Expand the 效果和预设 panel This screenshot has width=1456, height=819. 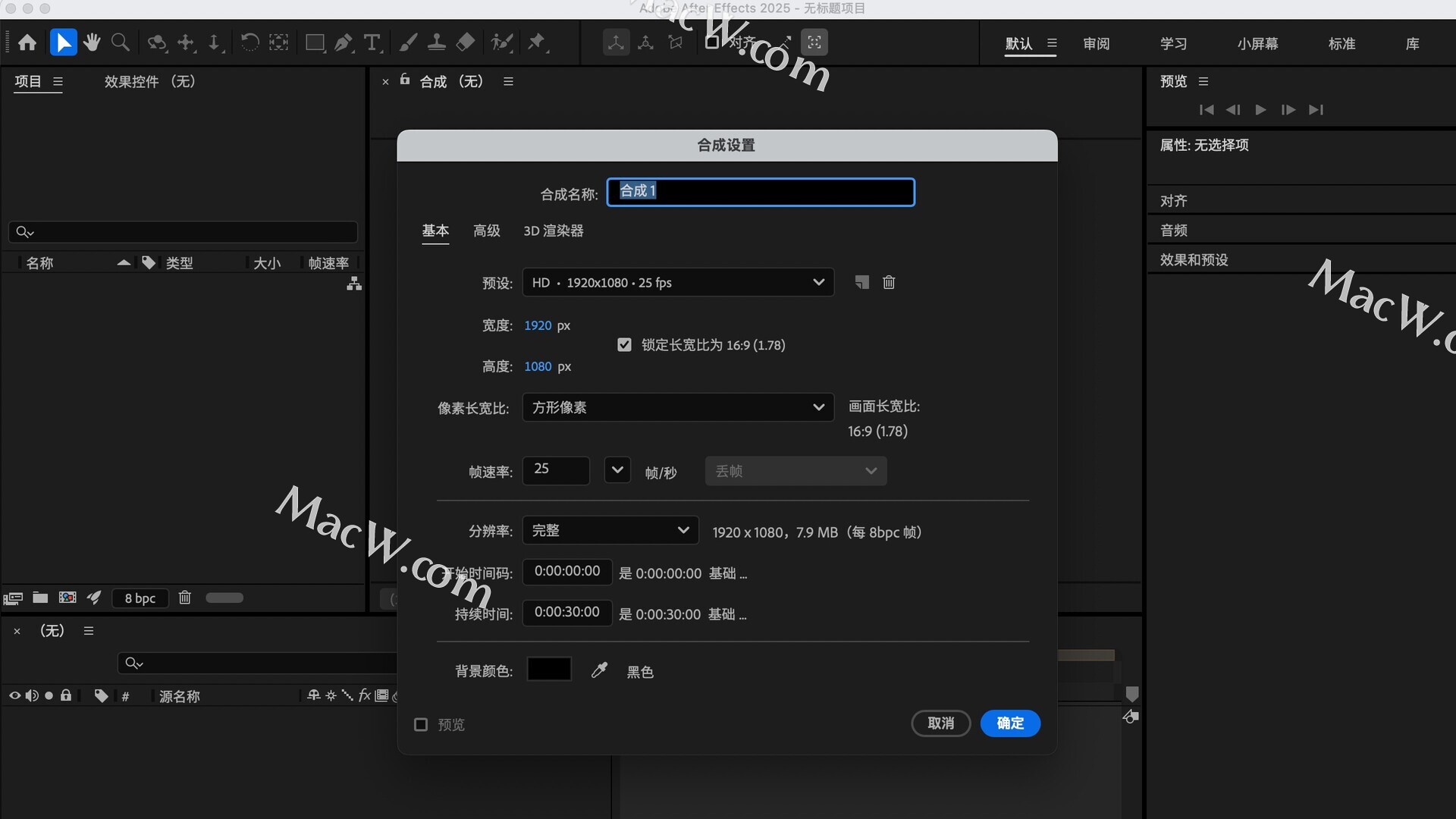coord(1194,259)
